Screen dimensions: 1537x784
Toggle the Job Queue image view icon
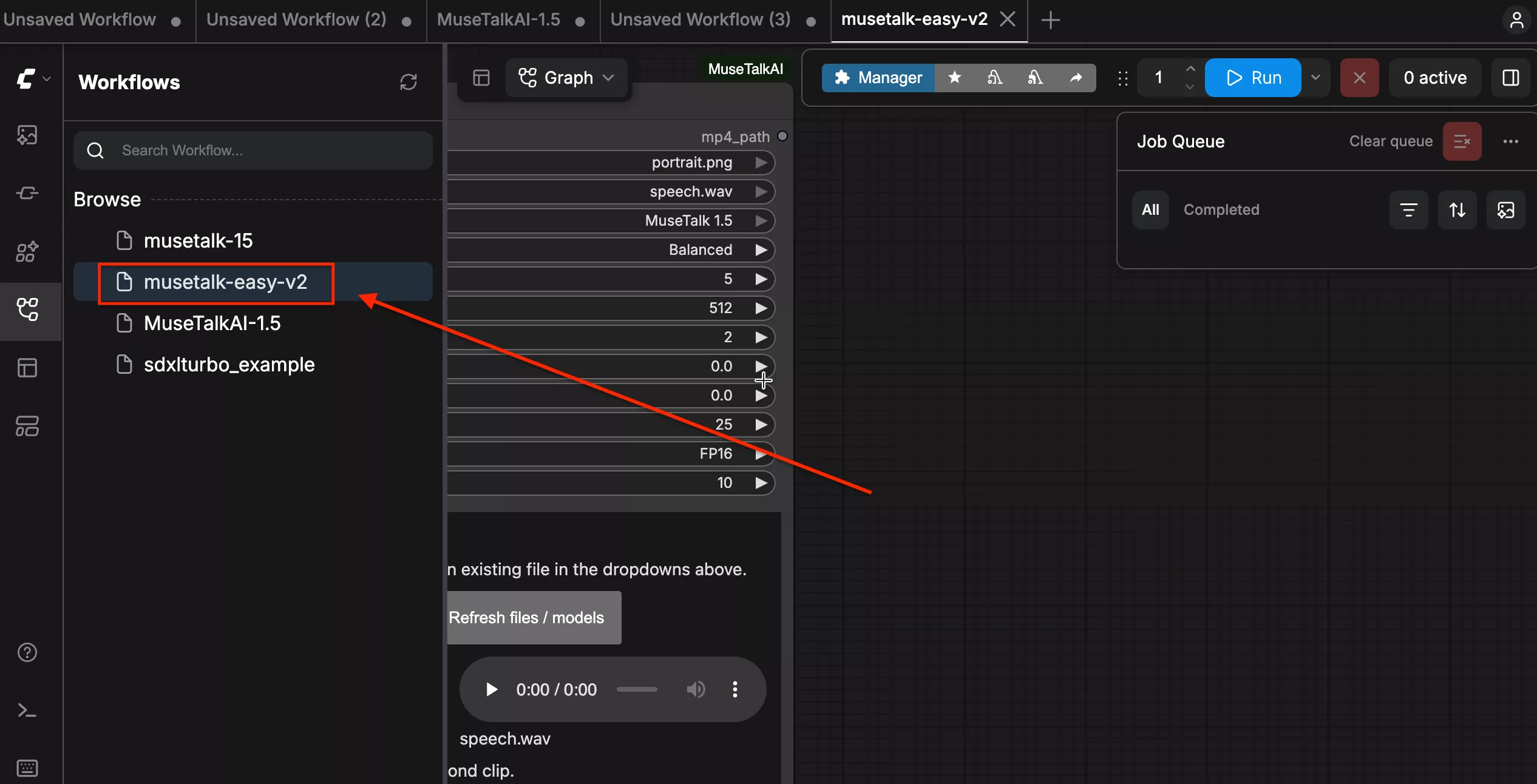[x=1505, y=210]
